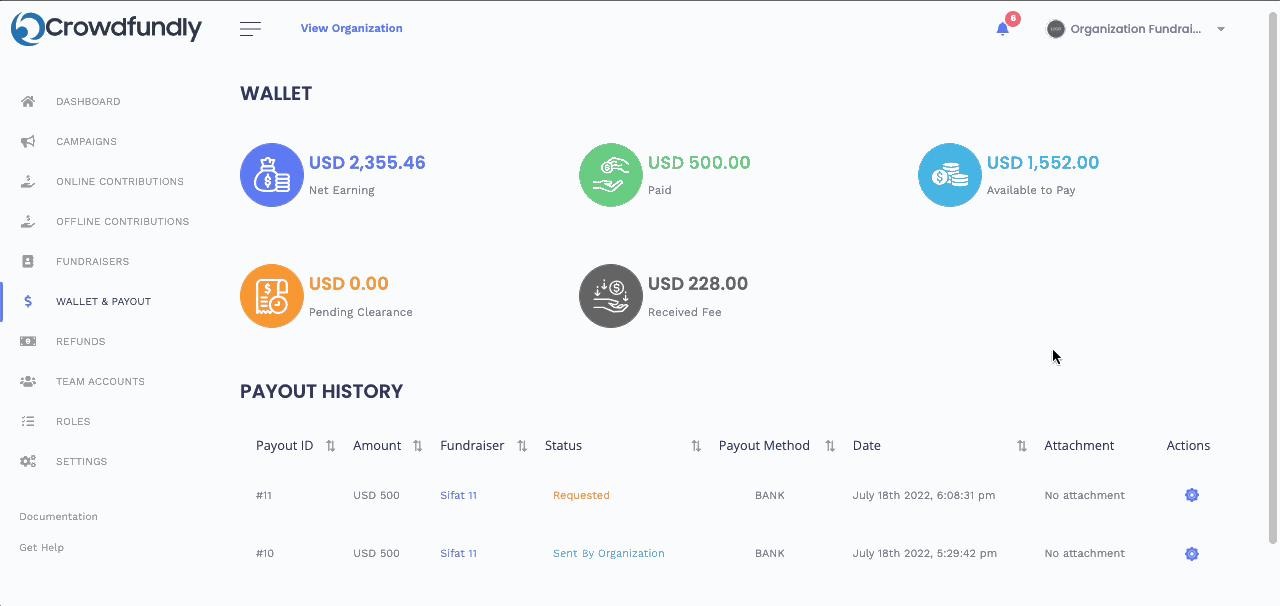Open the Documentation link

tap(58, 517)
